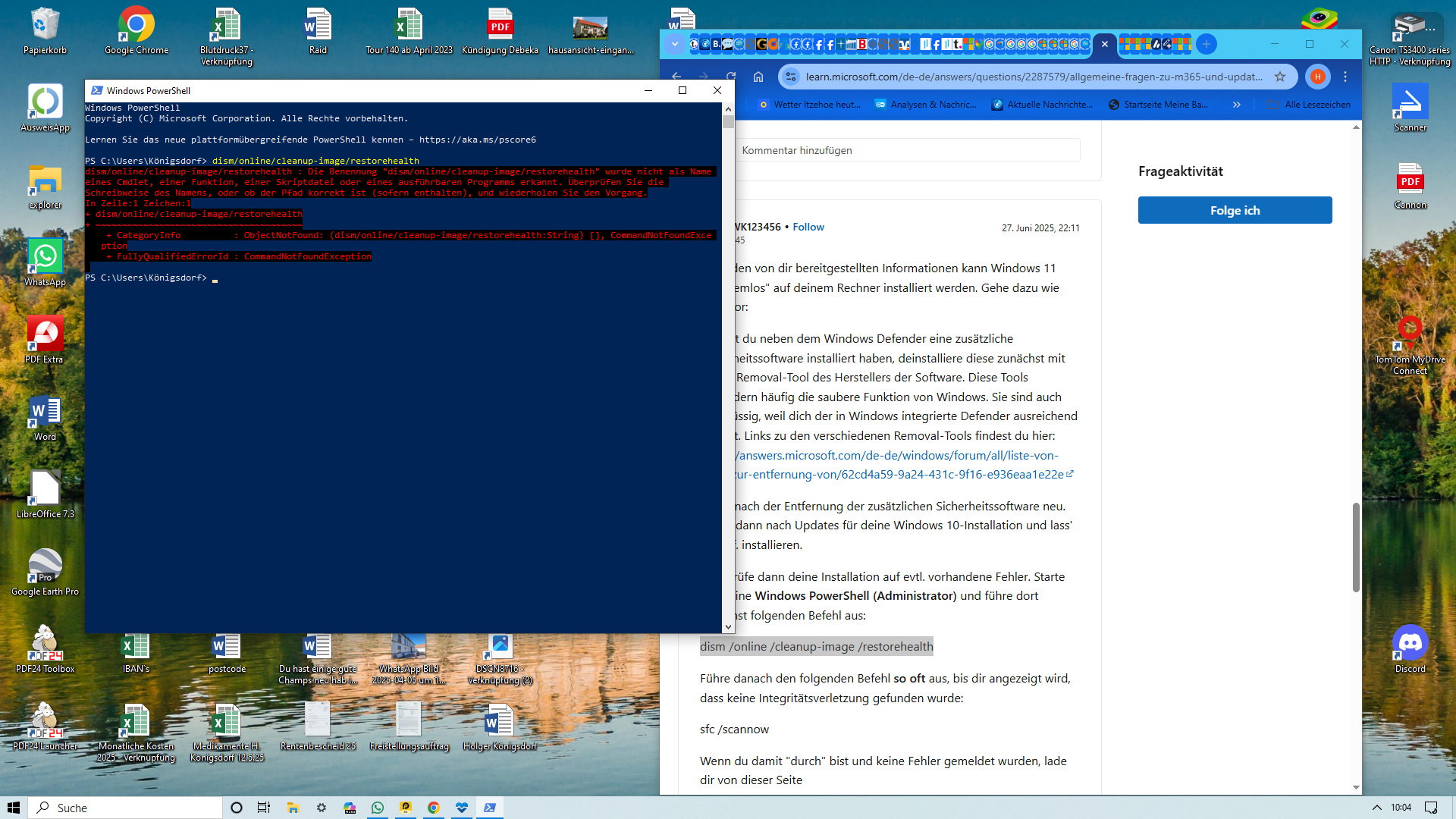
Task: Open the Alle Lesezeichen bookmarks folder
Action: click(1310, 105)
